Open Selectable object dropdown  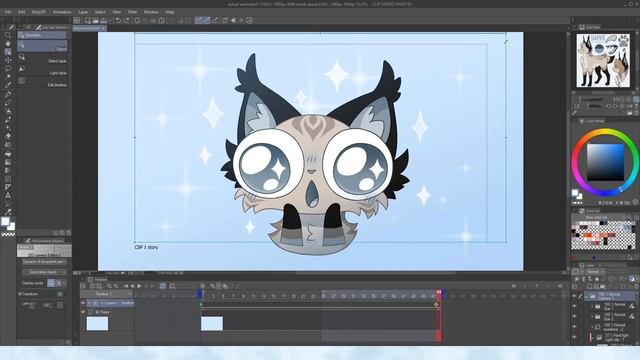pyautogui.click(x=44, y=272)
